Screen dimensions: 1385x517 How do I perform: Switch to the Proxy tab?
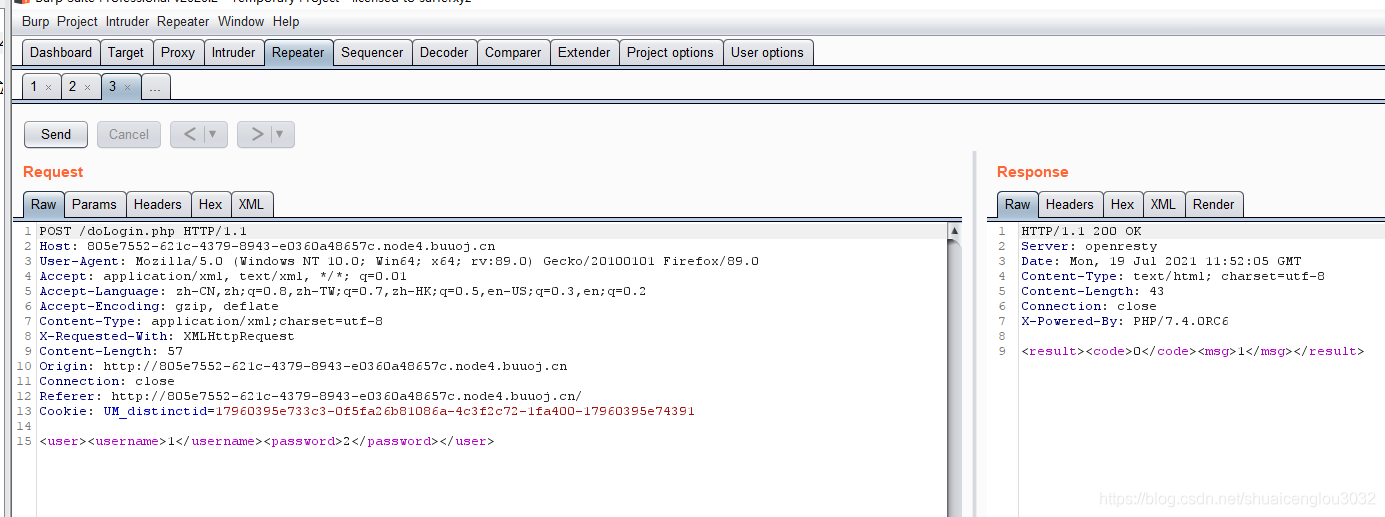[178, 52]
